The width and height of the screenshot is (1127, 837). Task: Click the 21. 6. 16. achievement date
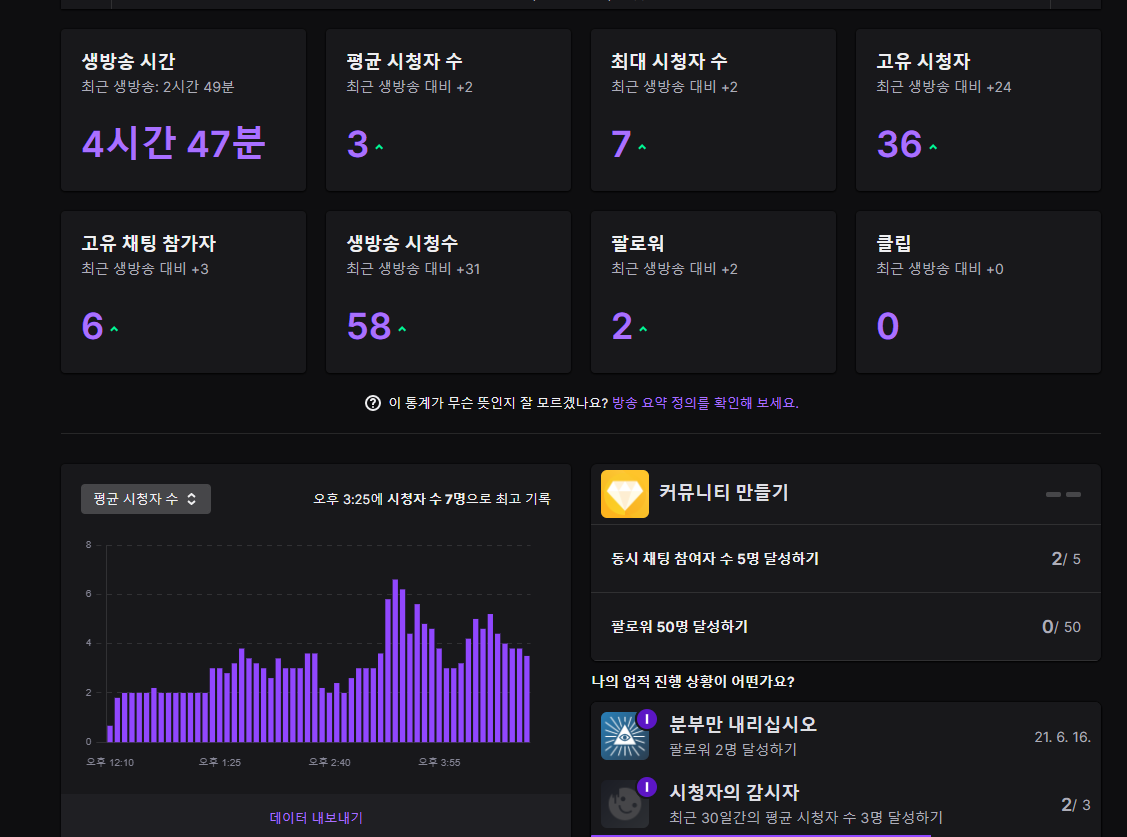(1062, 737)
